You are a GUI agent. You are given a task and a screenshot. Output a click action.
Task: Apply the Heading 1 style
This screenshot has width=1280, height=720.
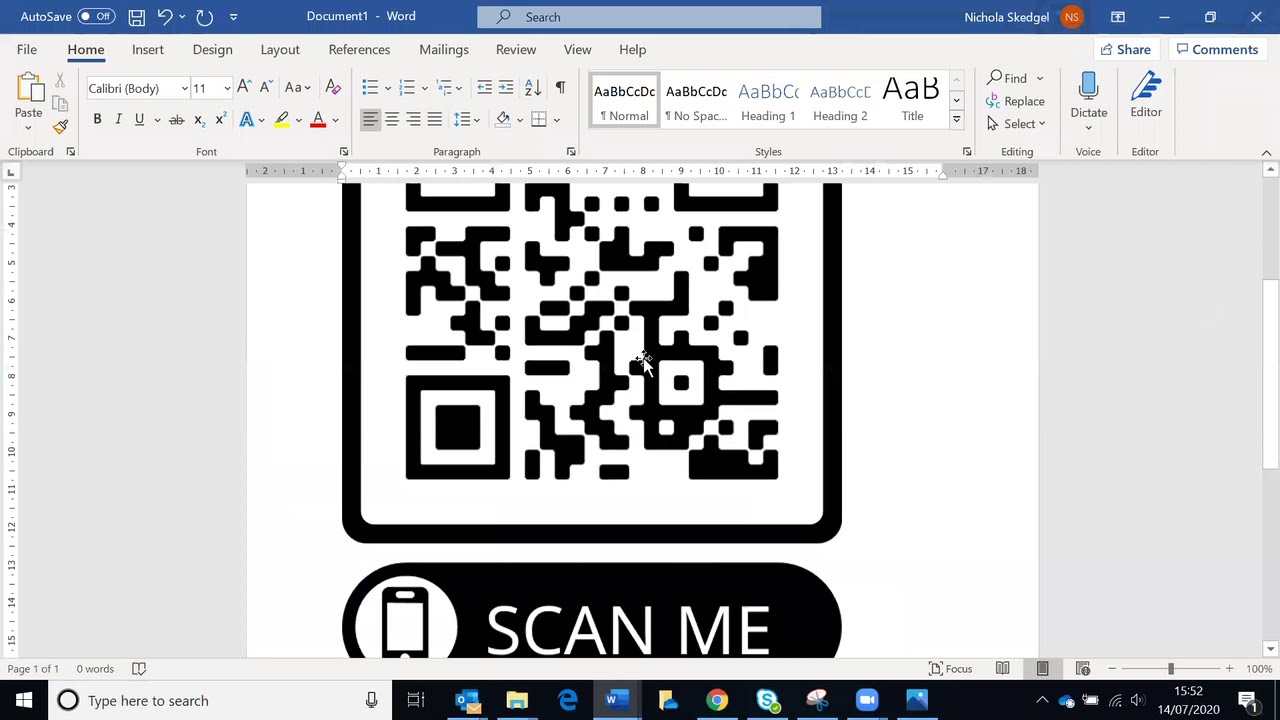coord(768,100)
